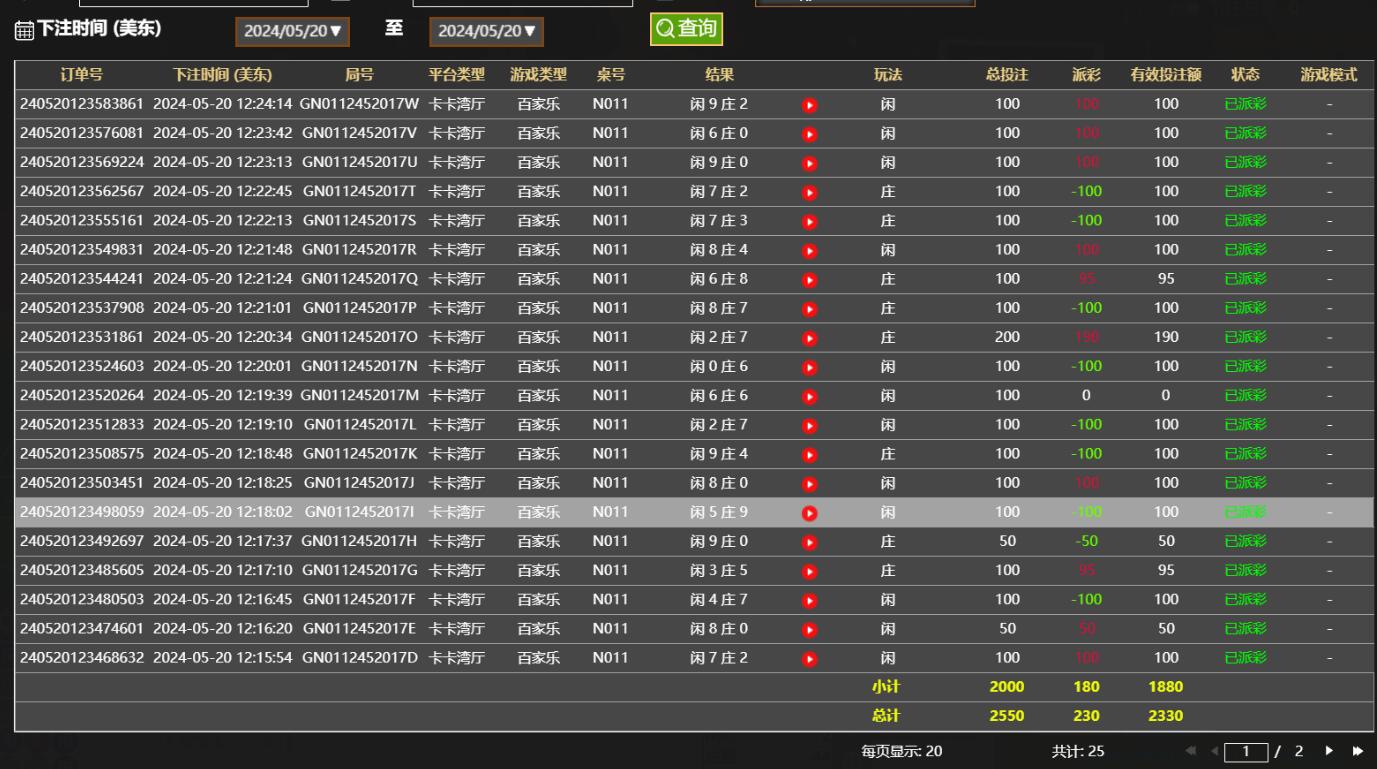This screenshot has height=769, width=1377.
Task: Play video replay for round GN0112452017M
Action: coord(810,396)
